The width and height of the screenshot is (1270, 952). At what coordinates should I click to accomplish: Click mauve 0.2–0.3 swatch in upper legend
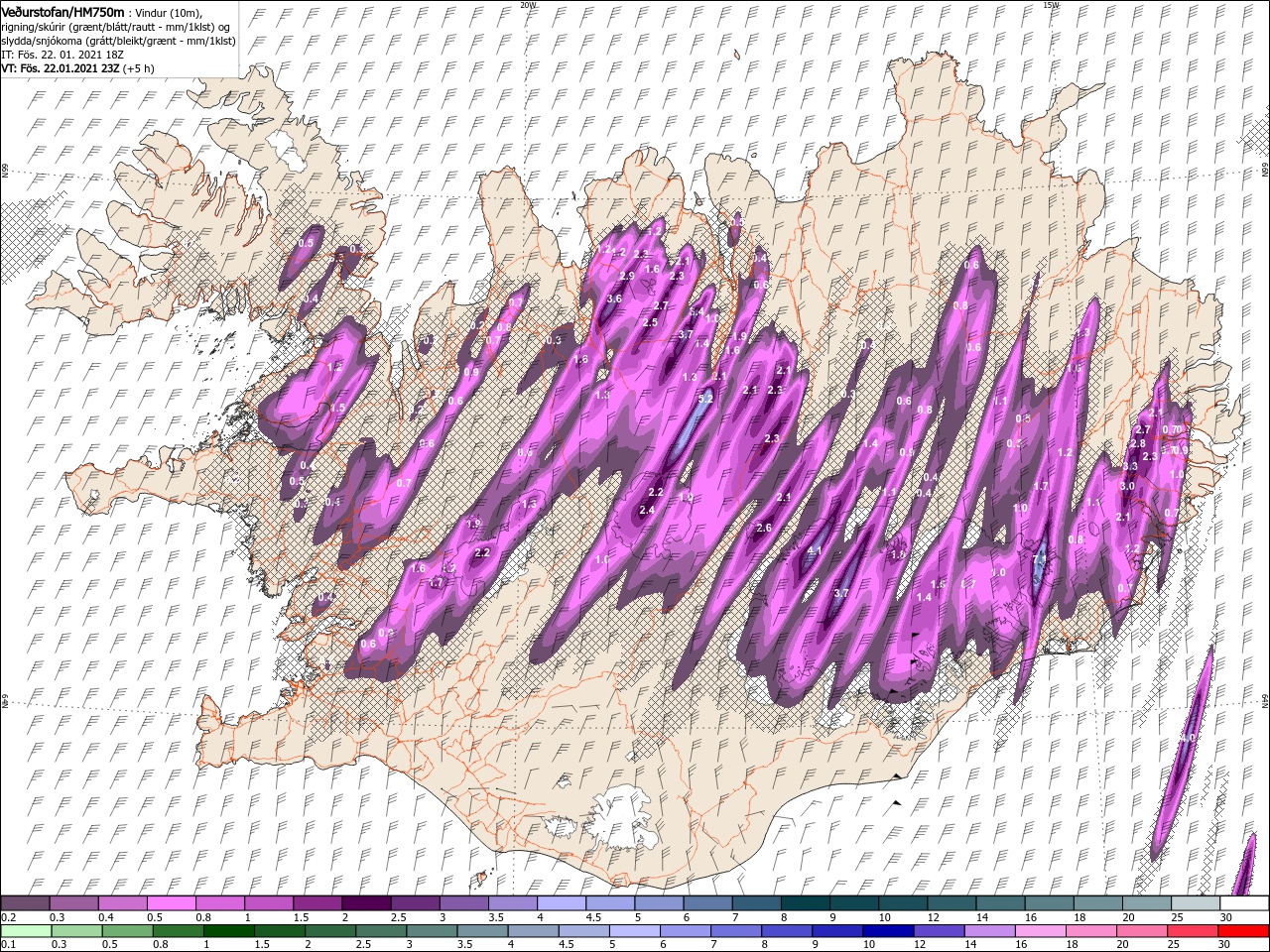25,903
